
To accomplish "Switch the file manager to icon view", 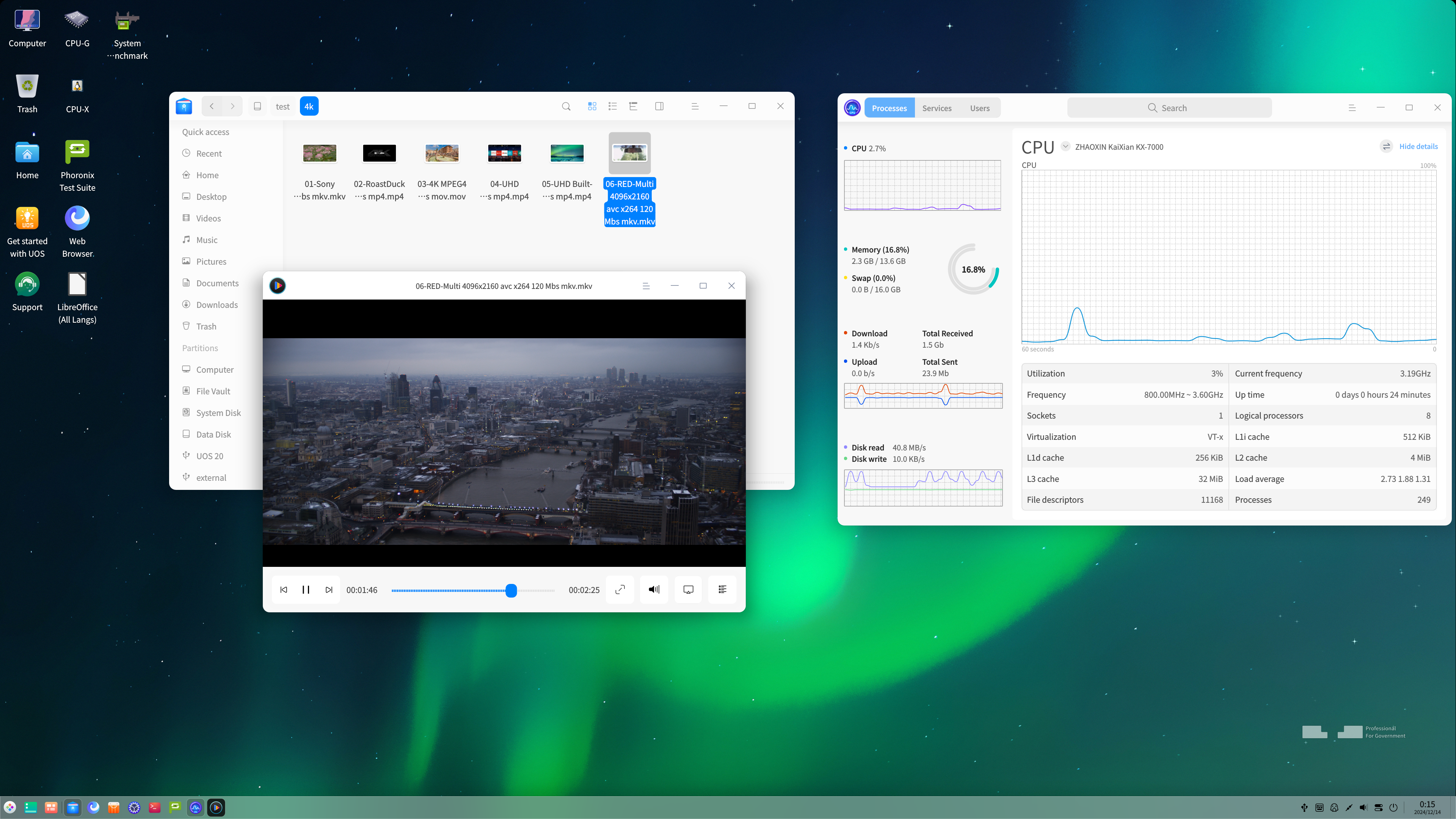I will click(x=592, y=106).
